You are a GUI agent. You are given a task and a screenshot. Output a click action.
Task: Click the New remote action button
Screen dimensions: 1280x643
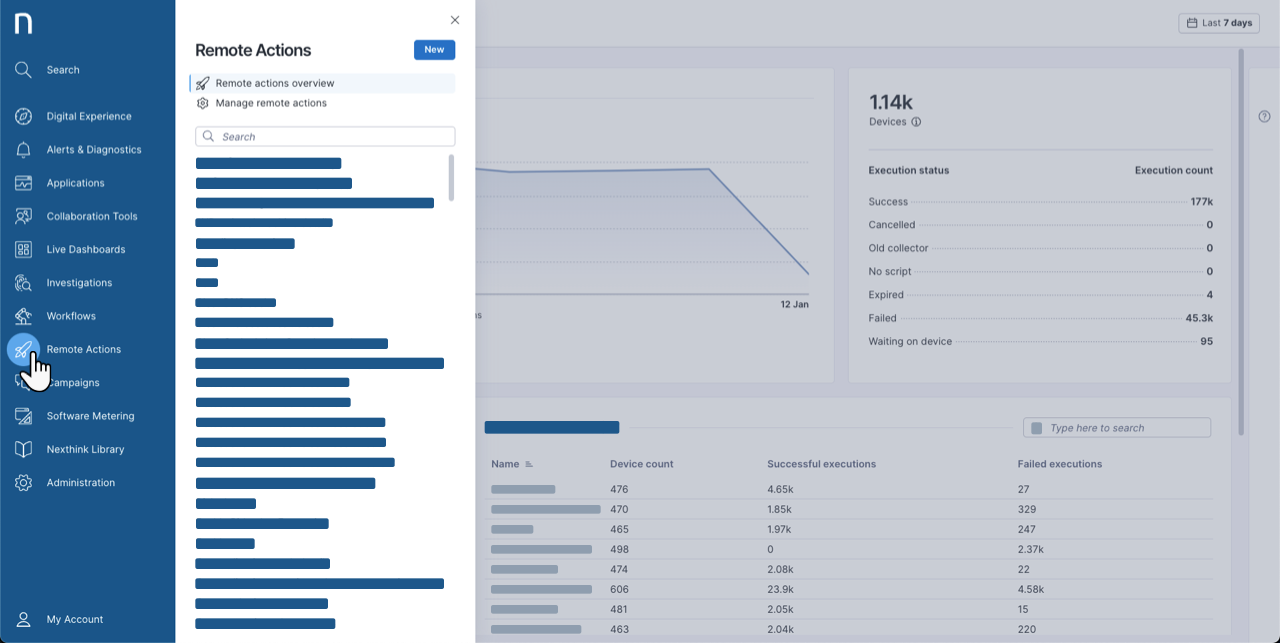click(434, 50)
